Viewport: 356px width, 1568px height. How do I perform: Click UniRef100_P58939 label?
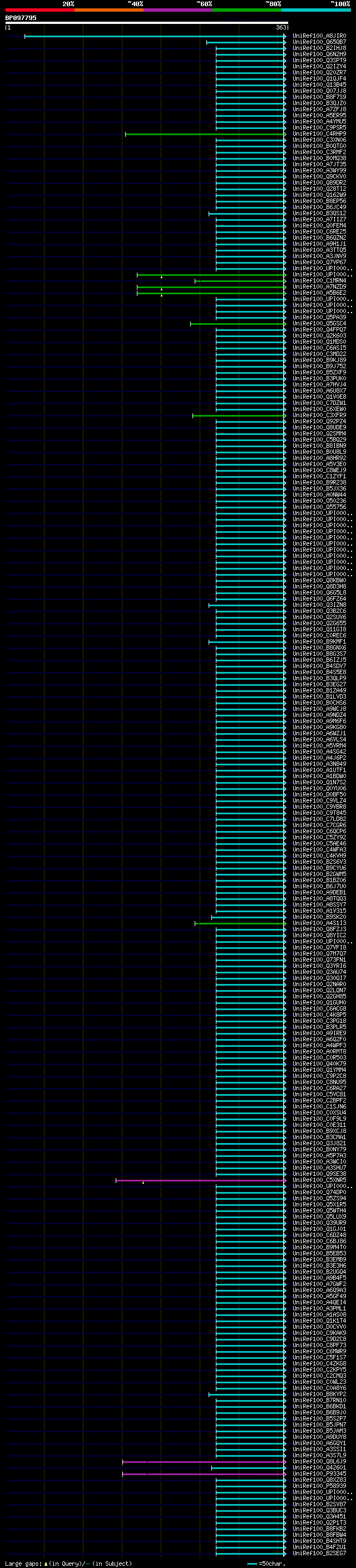coord(319,1486)
